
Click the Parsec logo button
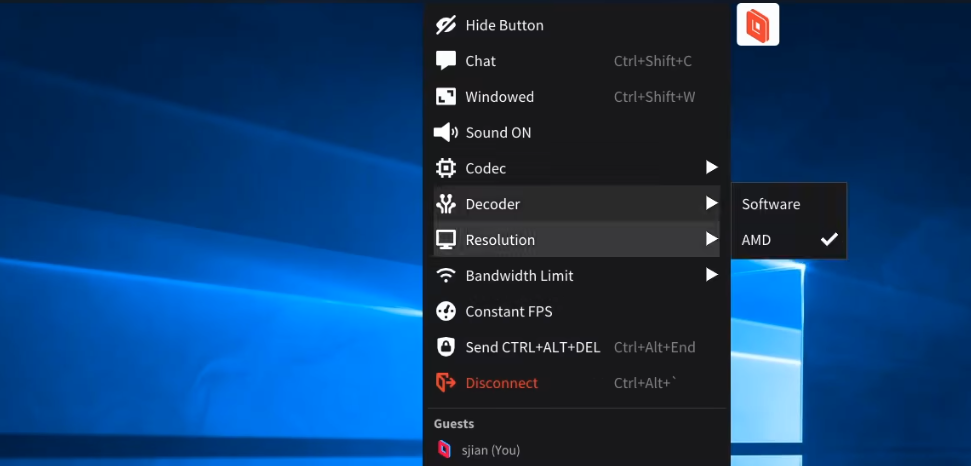click(x=757, y=25)
